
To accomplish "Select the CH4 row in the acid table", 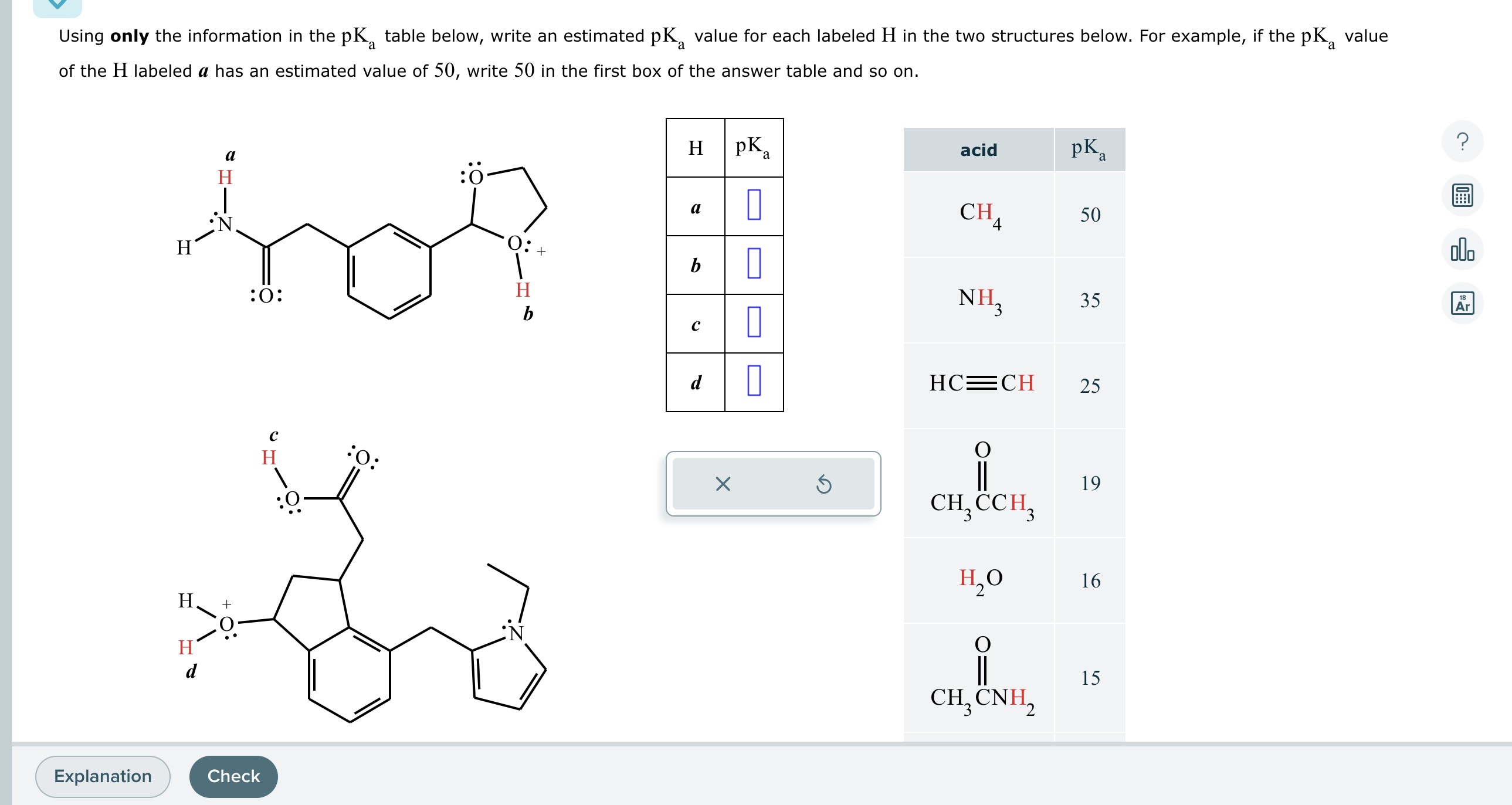I will coord(1013,215).
